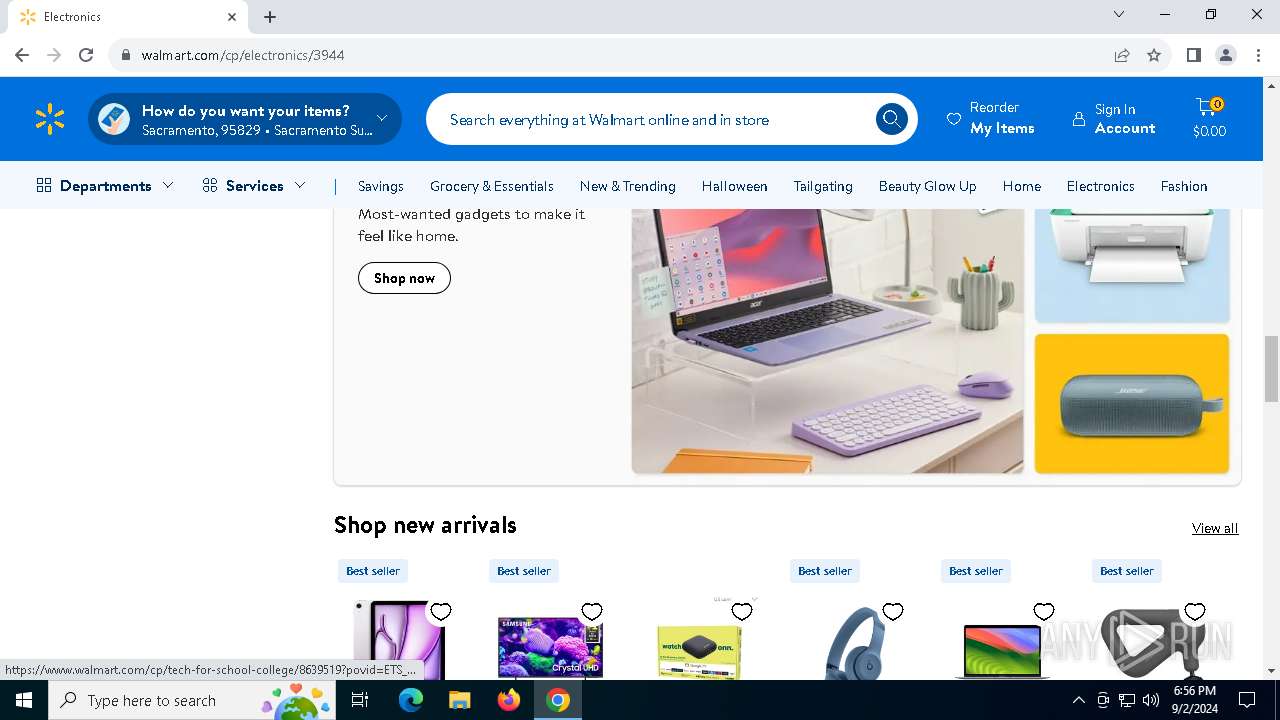Screen dimensions: 1280x720
Task: Open the Halloween nav link
Action: 735,186
